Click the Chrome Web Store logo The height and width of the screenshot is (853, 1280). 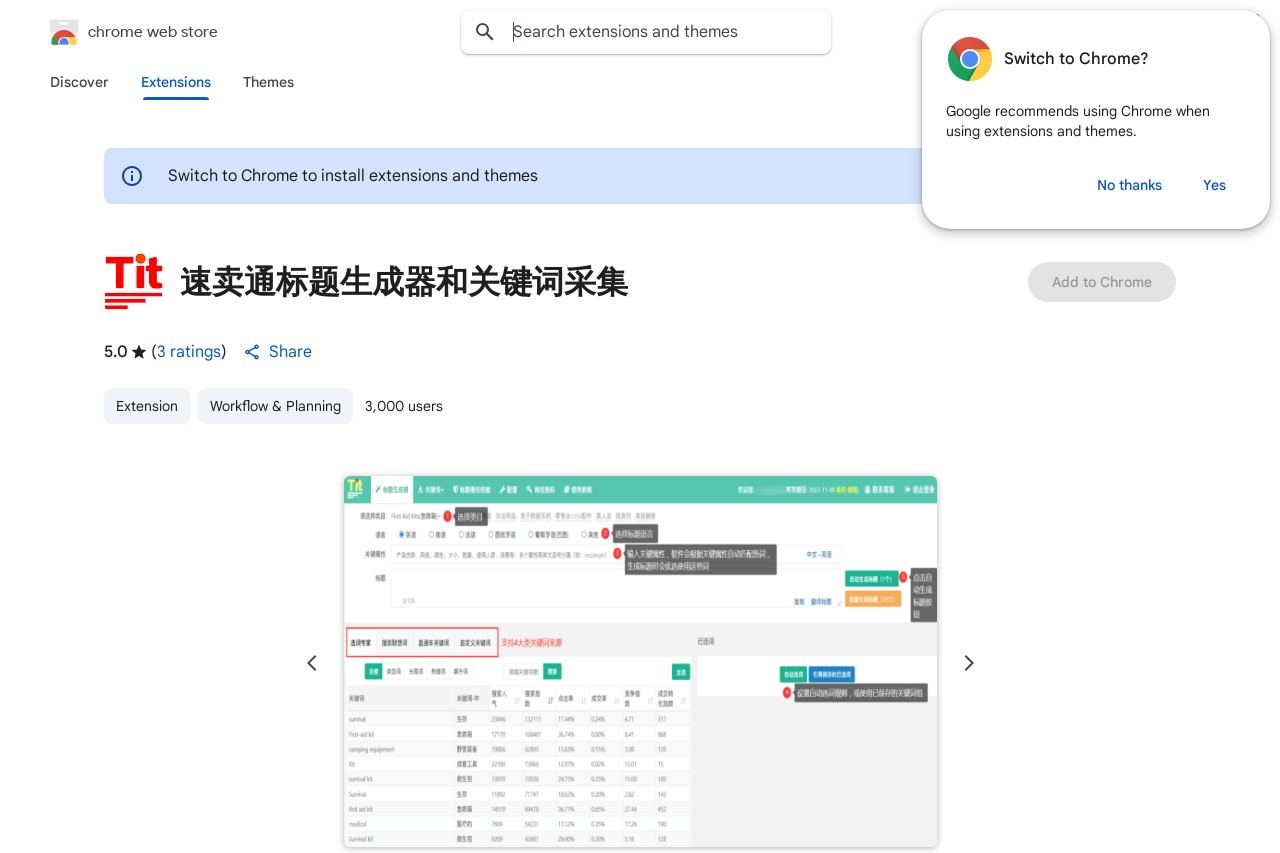coord(64,32)
